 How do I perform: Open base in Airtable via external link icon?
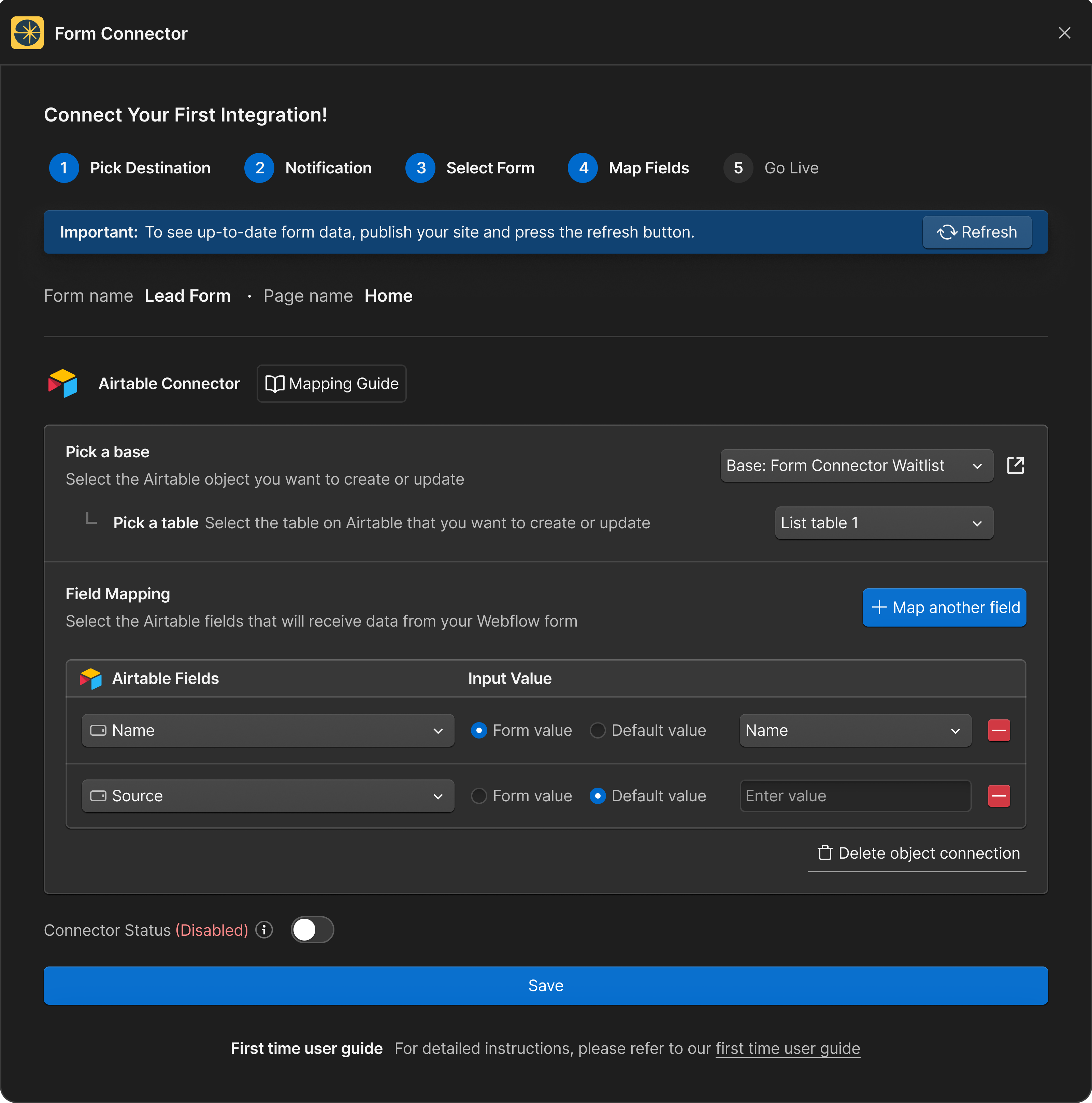(1015, 465)
